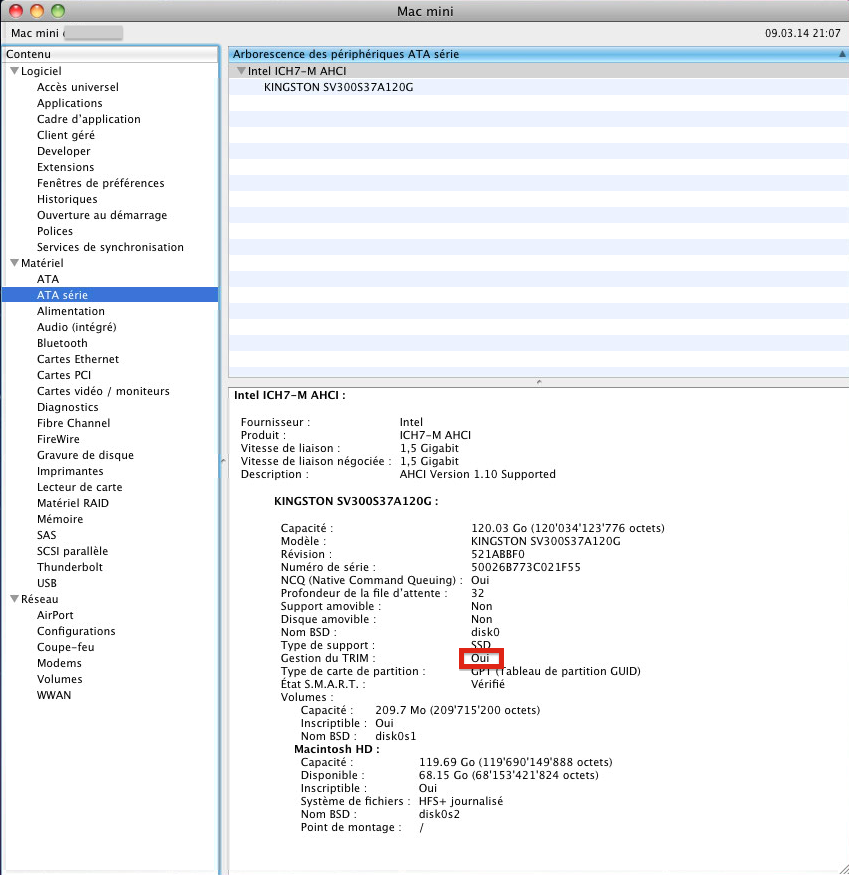Viewport: 849px width, 875px height.
Task: Collapse the Réseau section triangle
Action: click(x=14, y=599)
